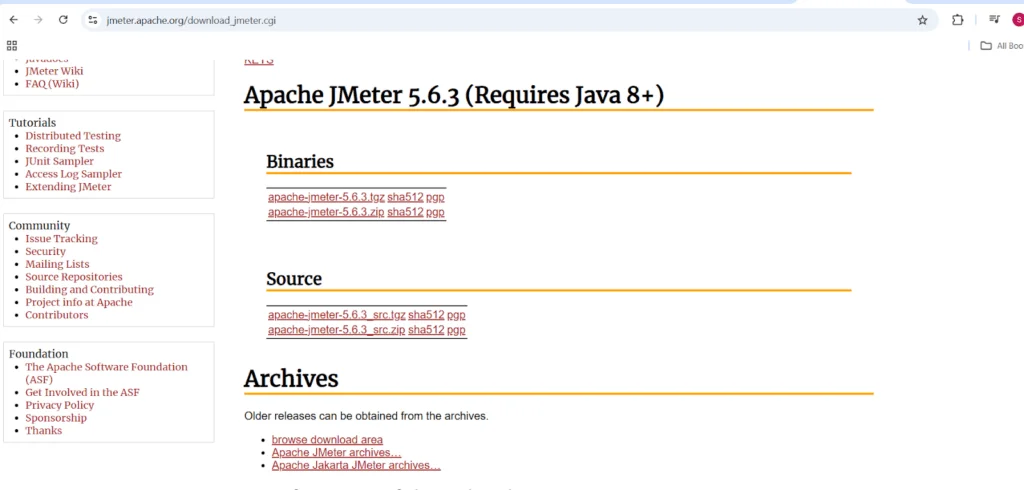Go forward to the next page
Screen dimensions: 1024x490
point(38,20)
